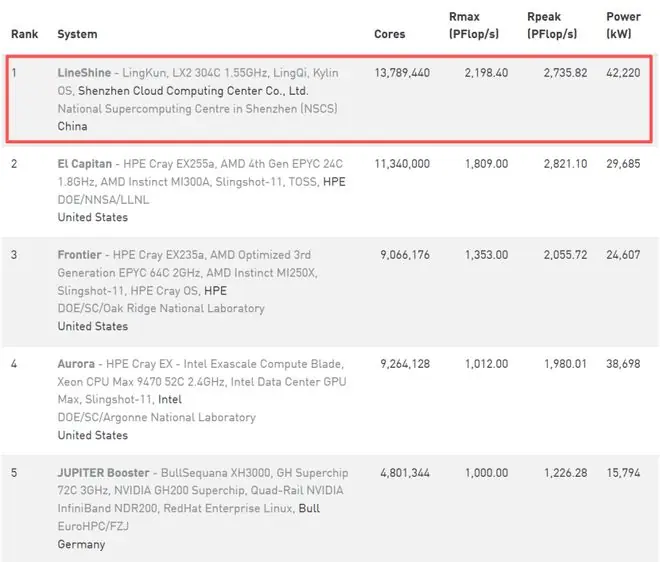Open the DOE/NNSA/LLNL site link
This screenshot has height=562, width=660.
pyautogui.click(x=103, y=200)
